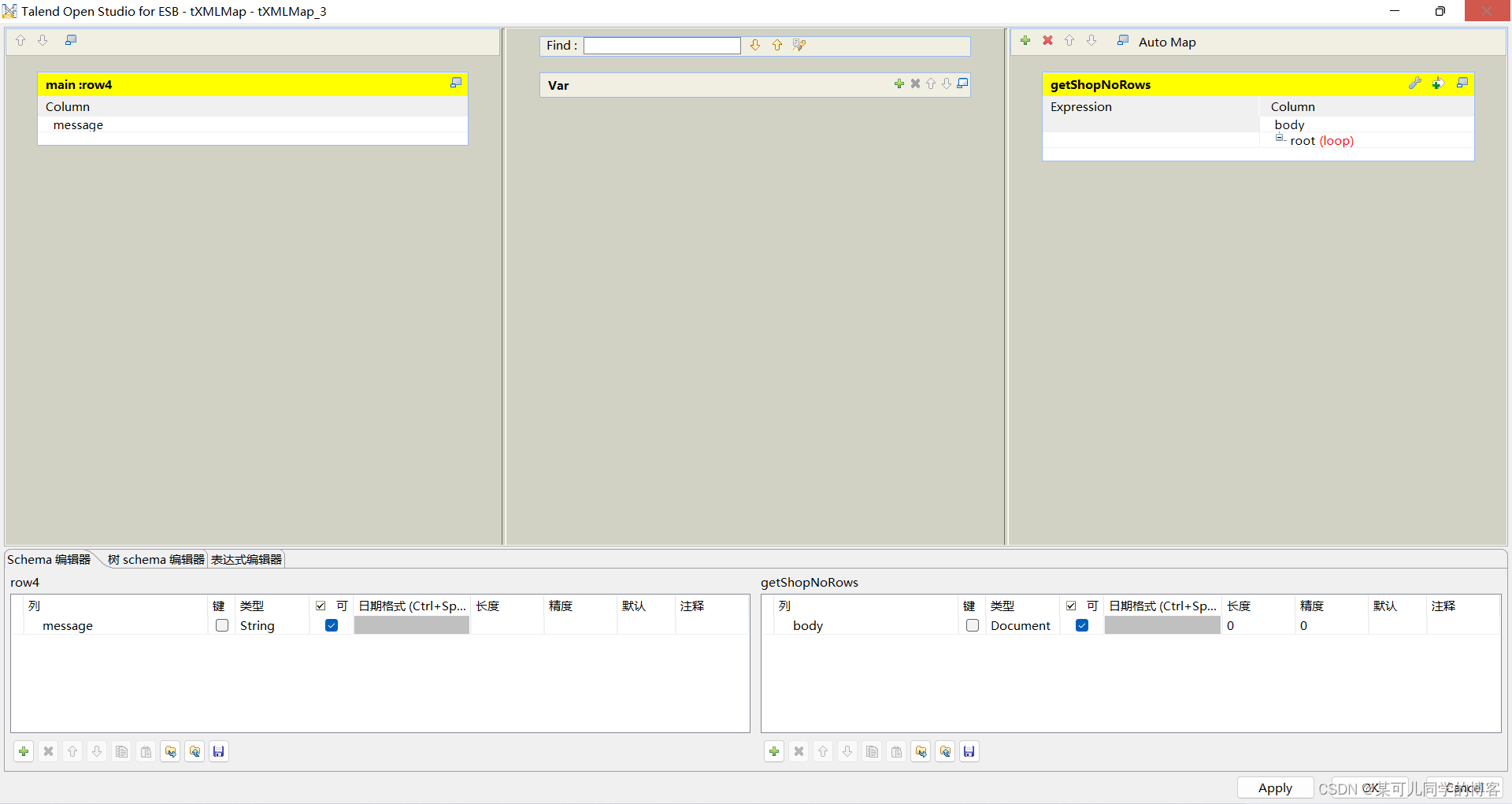Click the Cancel button
The height and width of the screenshot is (804, 1512).
tap(1465, 787)
